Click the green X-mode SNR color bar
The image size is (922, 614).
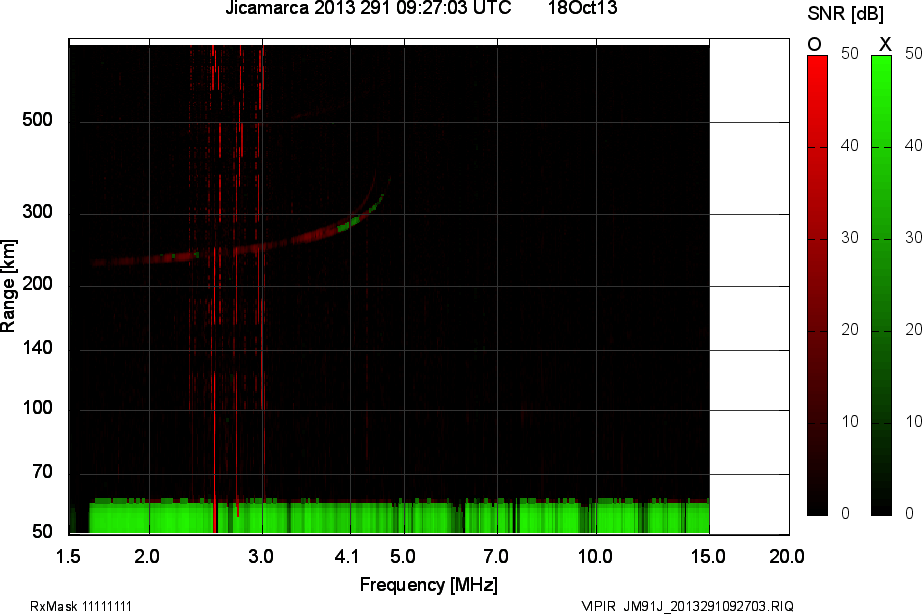tap(881, 285)
